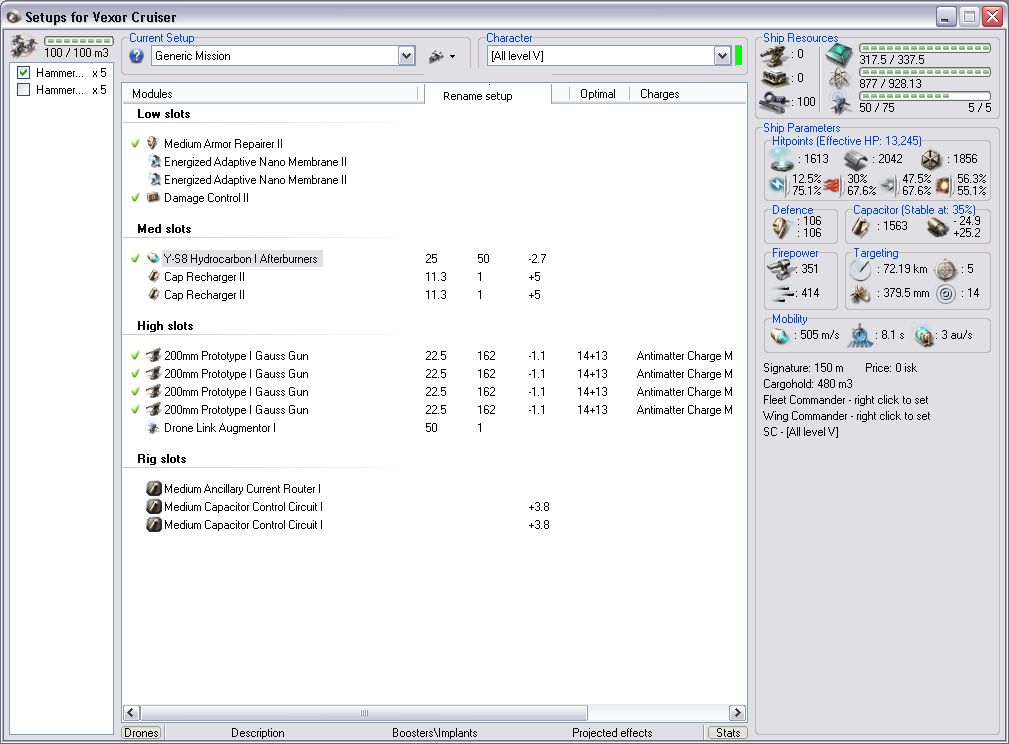Toggle active checkmark on third 200mm Gauss Gun
This screenshot has width=1009, height=744.
(135, 391)
